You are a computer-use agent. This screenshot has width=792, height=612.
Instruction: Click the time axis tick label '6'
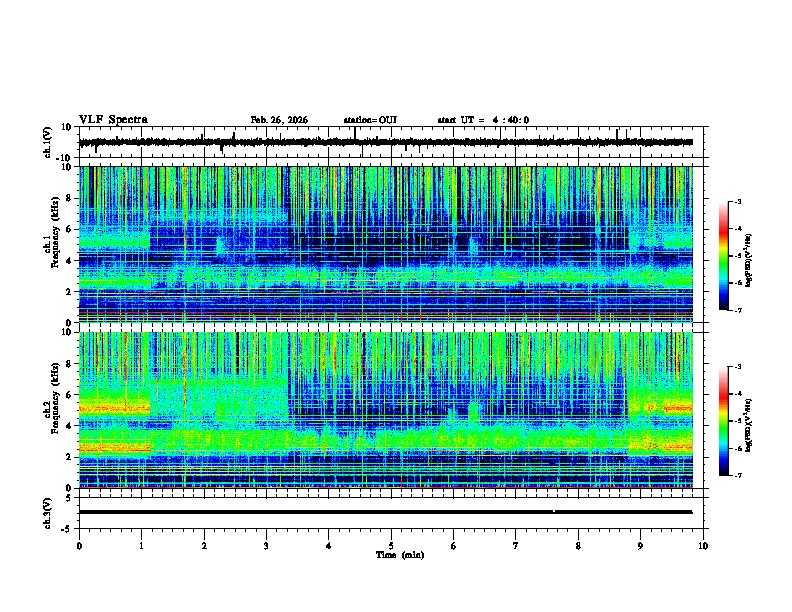454,545
